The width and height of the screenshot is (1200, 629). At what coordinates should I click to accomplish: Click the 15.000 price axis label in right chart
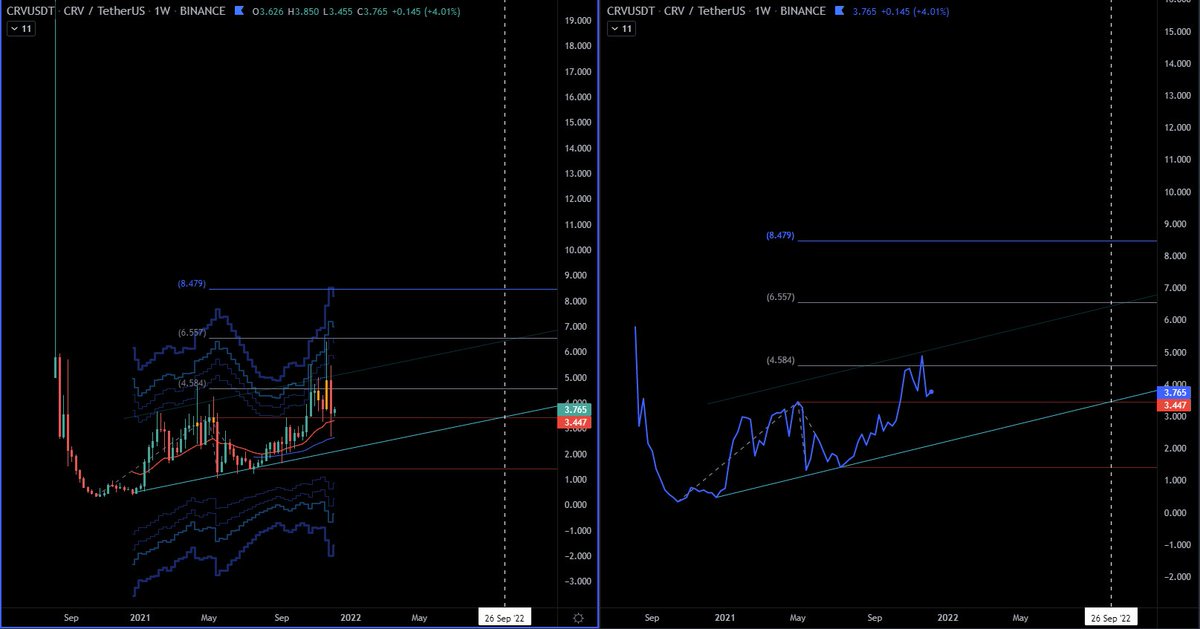1175,32
